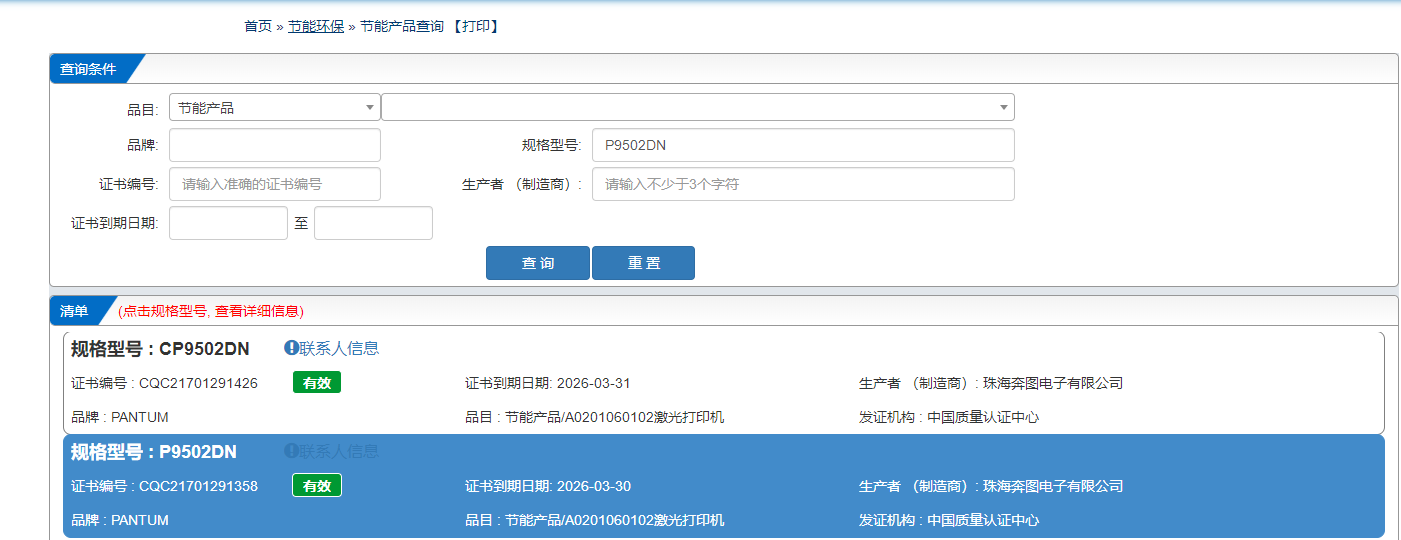
Task: Click the red hint 点击规格型号, 查看详细信息
Action: coord(211,311)
